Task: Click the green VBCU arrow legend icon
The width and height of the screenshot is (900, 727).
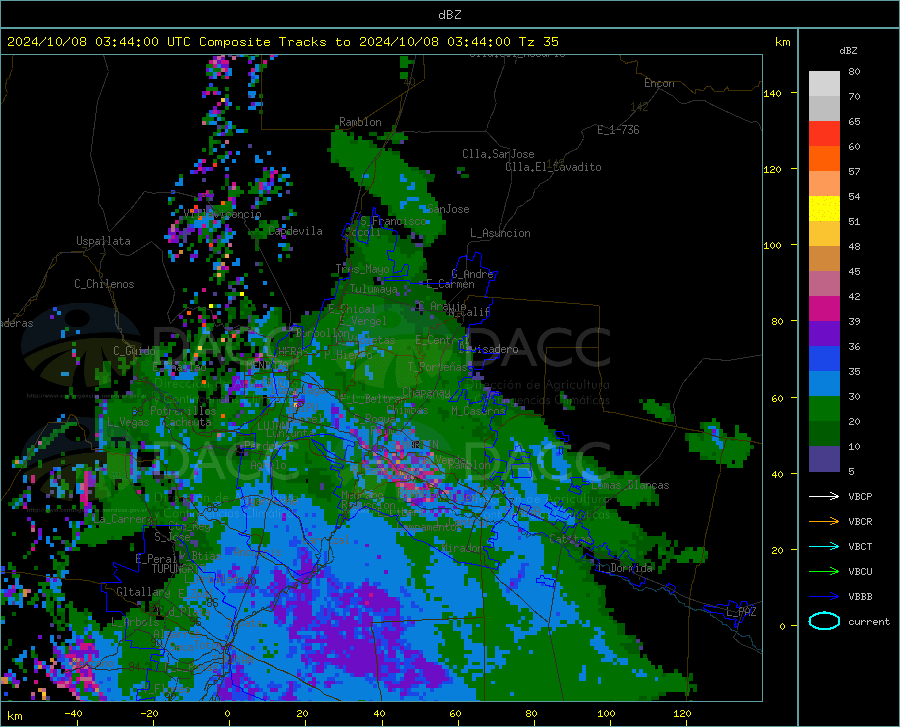Action: (824, 572)
